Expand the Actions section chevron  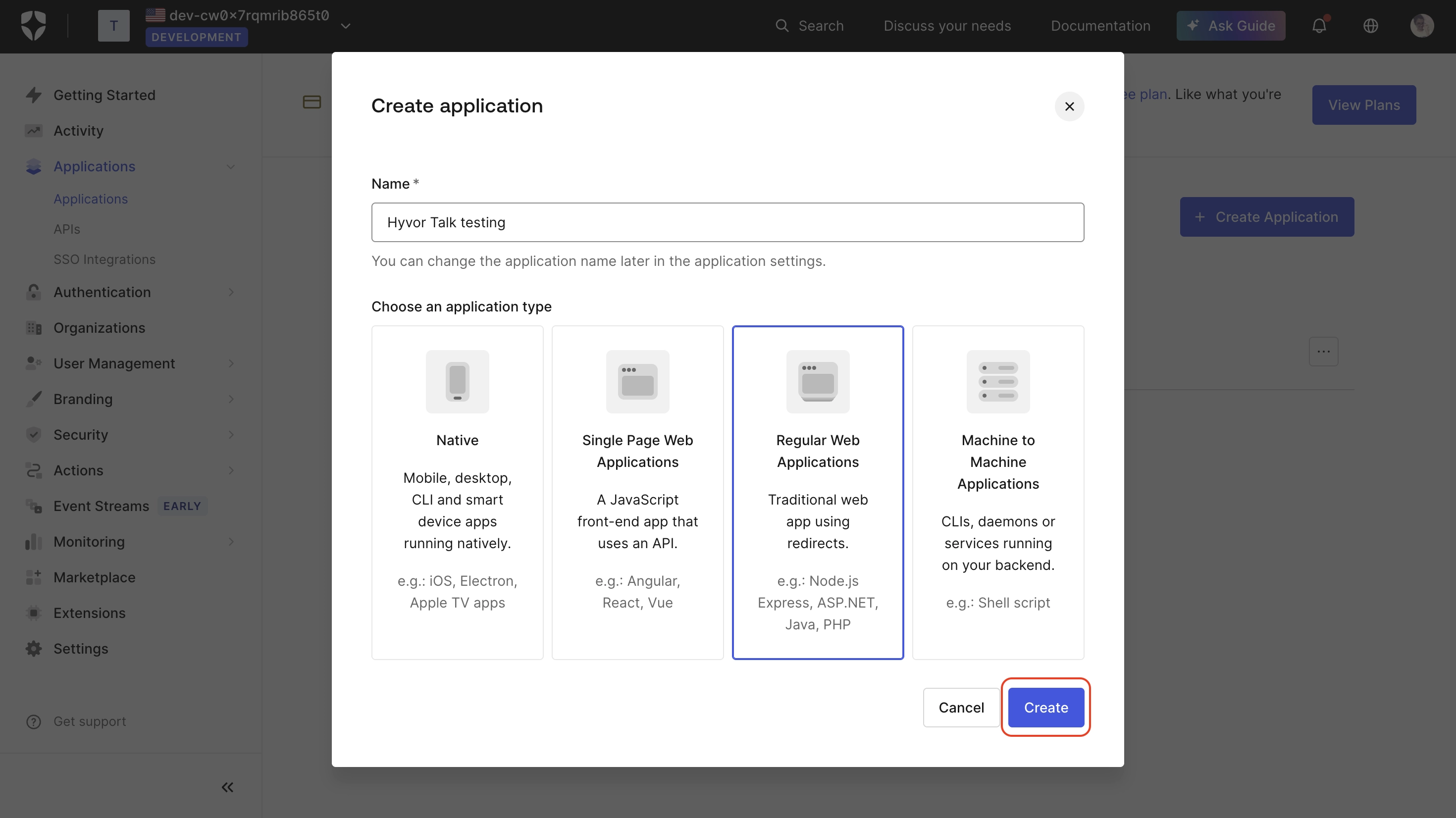click(231, 470)
